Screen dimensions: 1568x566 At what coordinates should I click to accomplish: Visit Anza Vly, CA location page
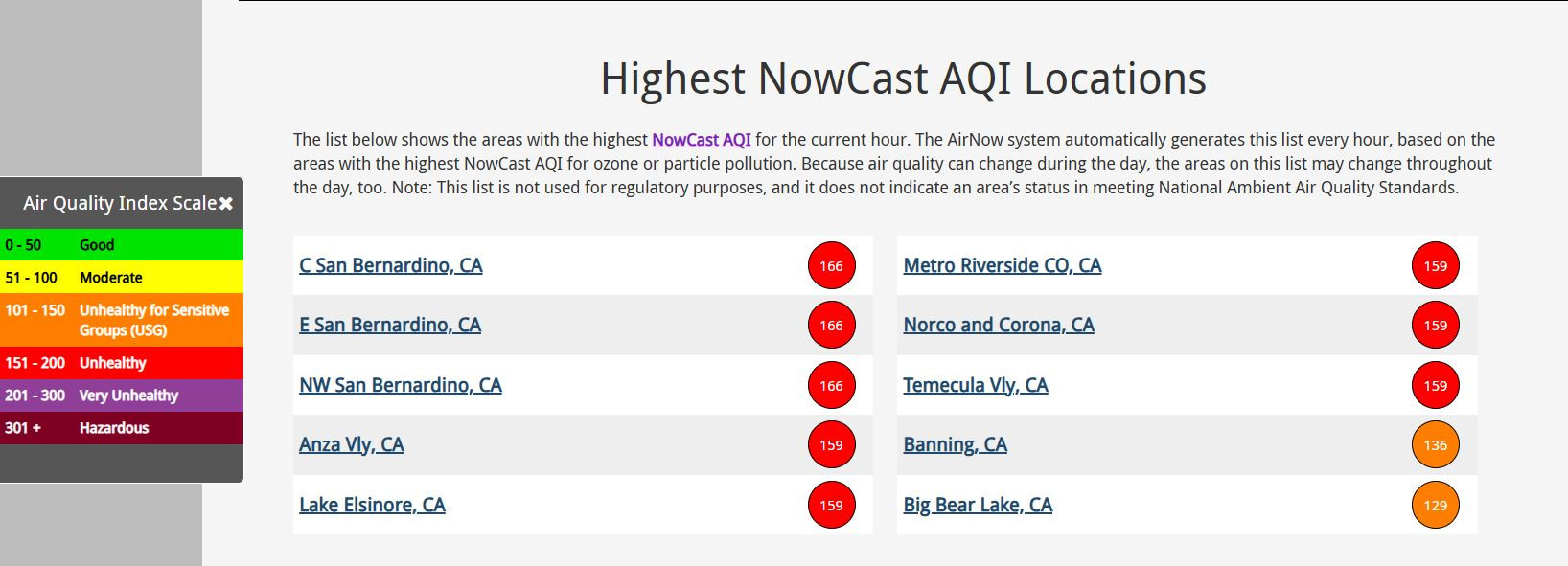click(352, 444)
